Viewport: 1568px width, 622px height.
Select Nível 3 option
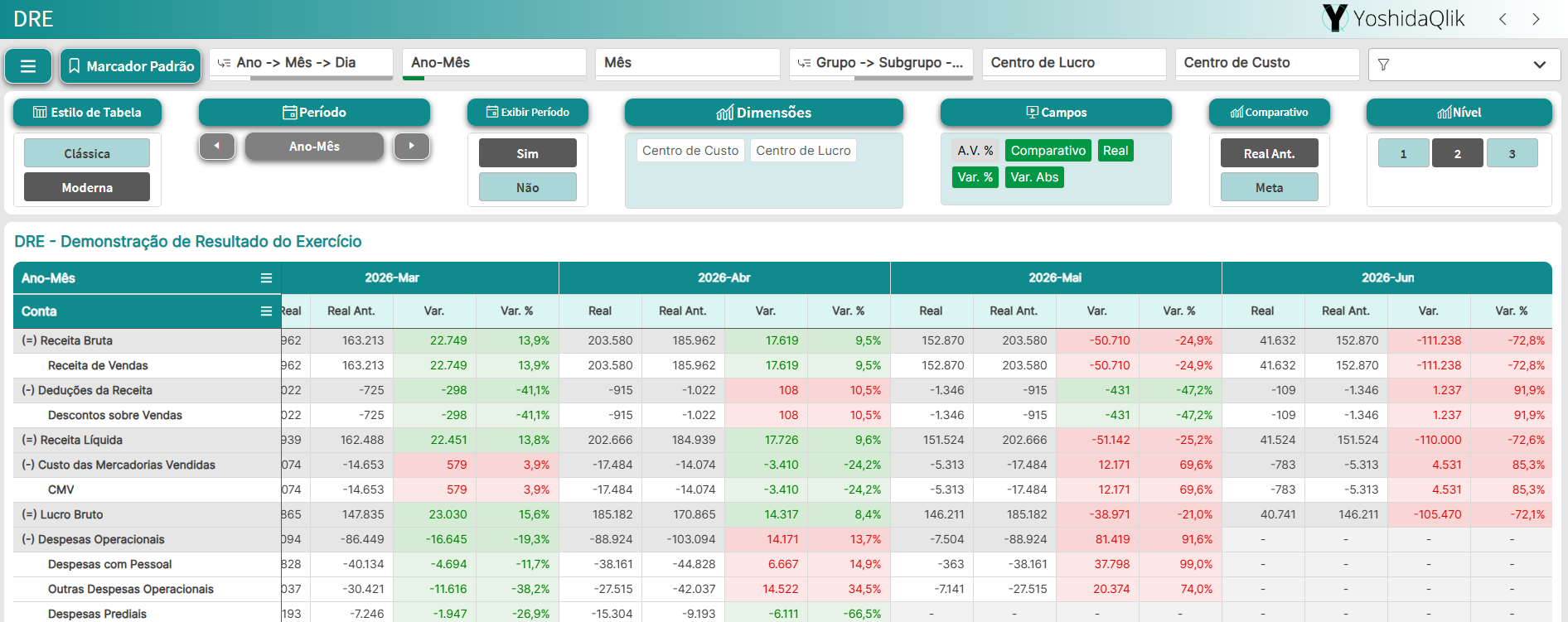pyautogui.click(x=1512, y=153)
